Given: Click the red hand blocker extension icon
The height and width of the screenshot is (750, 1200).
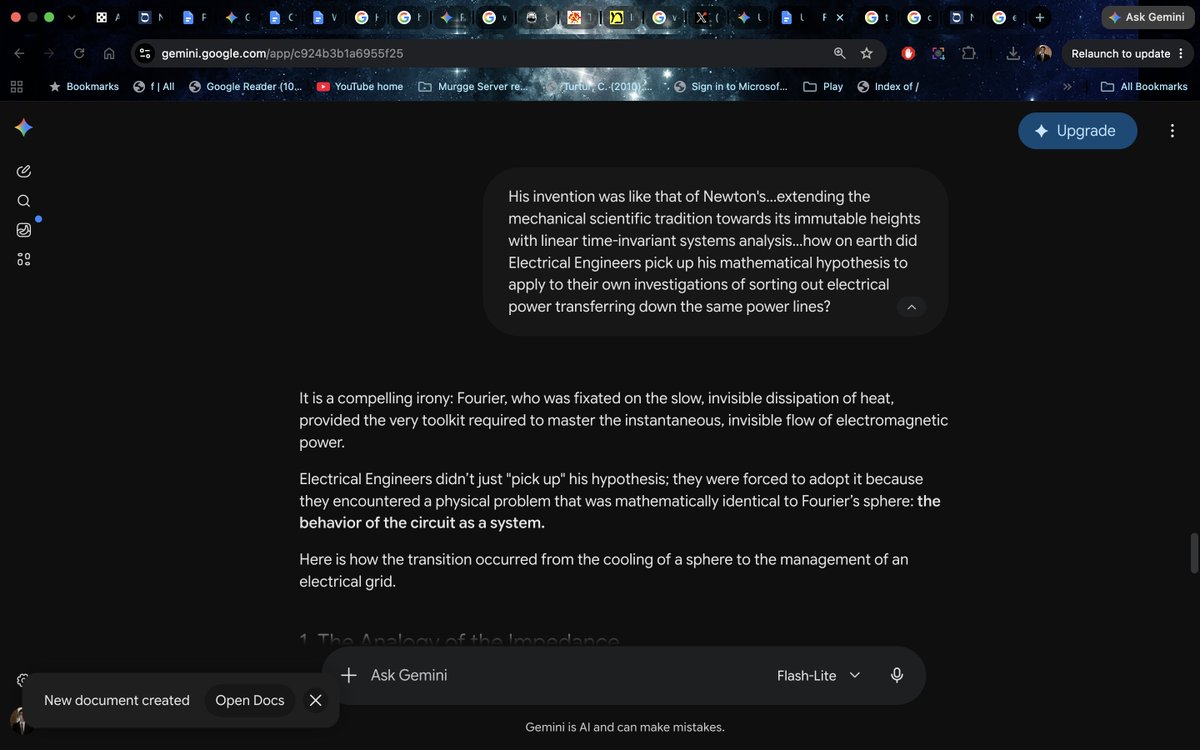Looking at the screenshot, I should (909, 54).
